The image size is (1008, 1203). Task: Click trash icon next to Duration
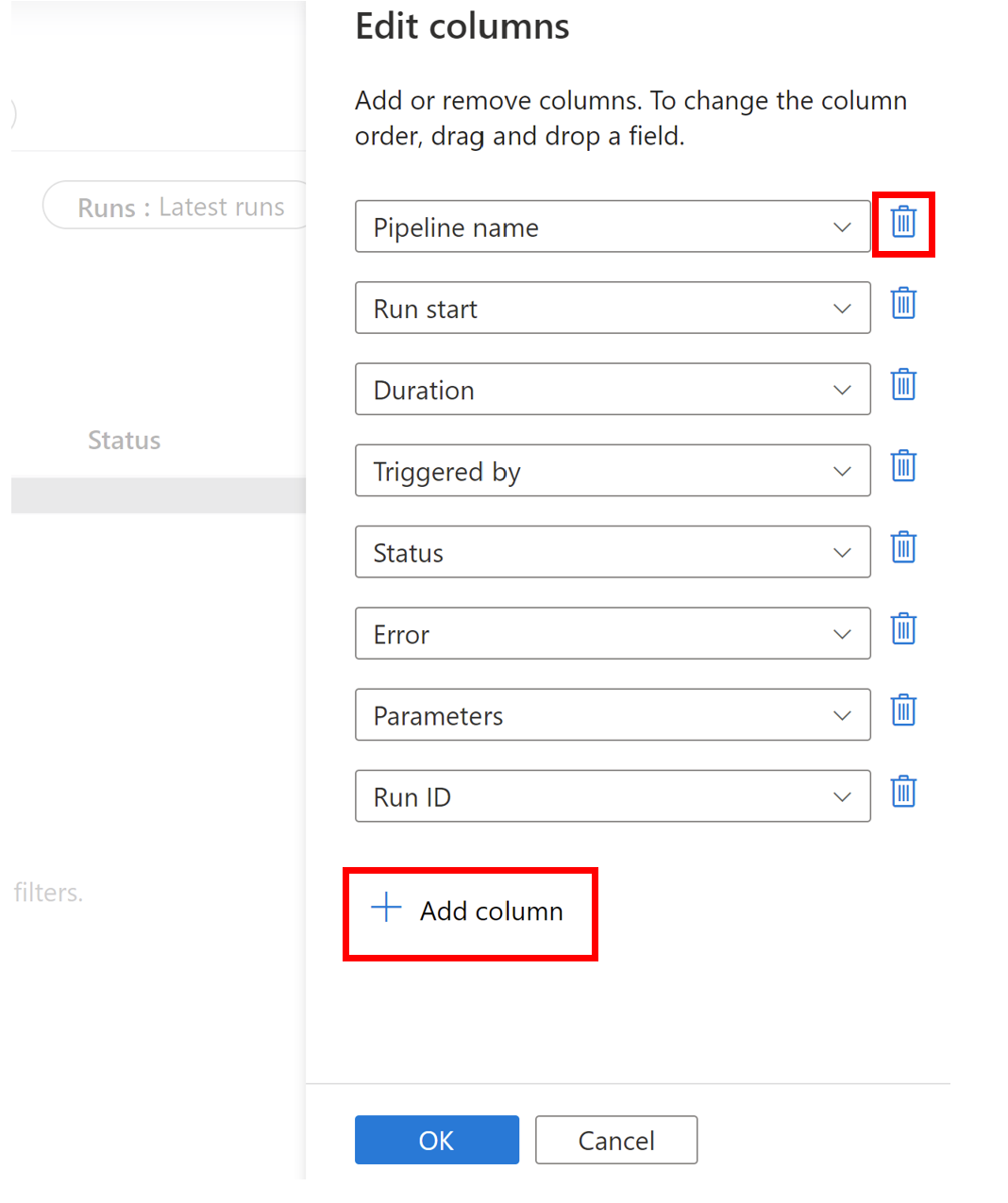903,385
